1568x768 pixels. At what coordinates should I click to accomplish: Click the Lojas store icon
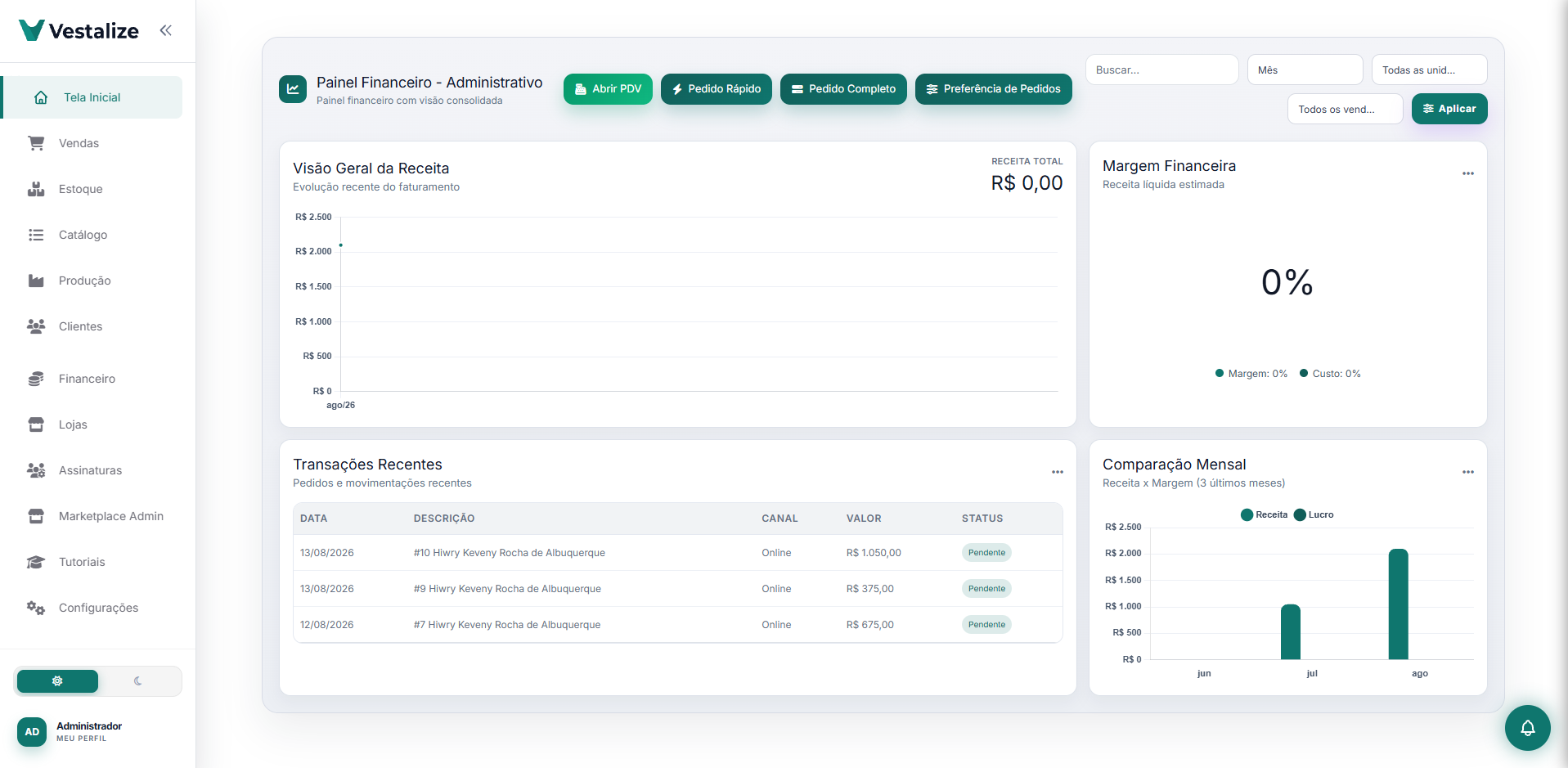coord(36,424)
